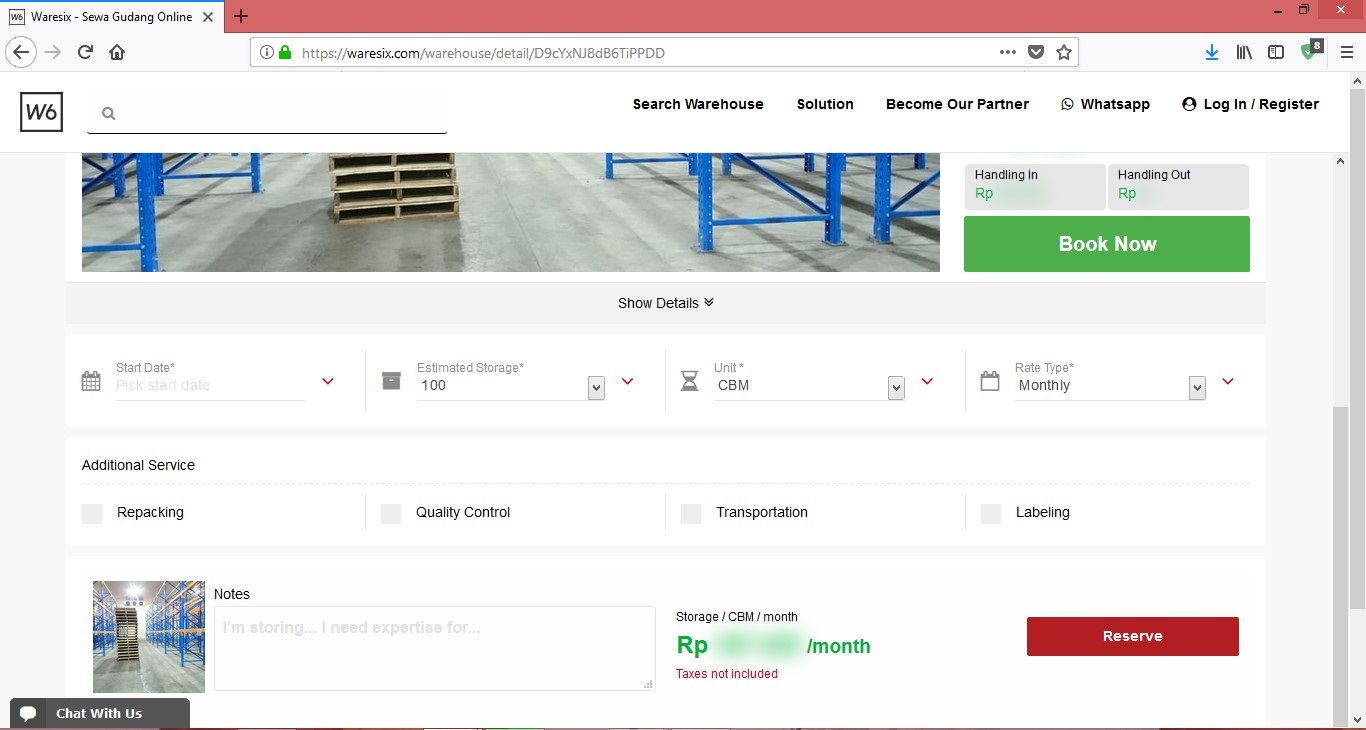
Task: Reload the page with the refresh icon
Action: coord(86,53)
